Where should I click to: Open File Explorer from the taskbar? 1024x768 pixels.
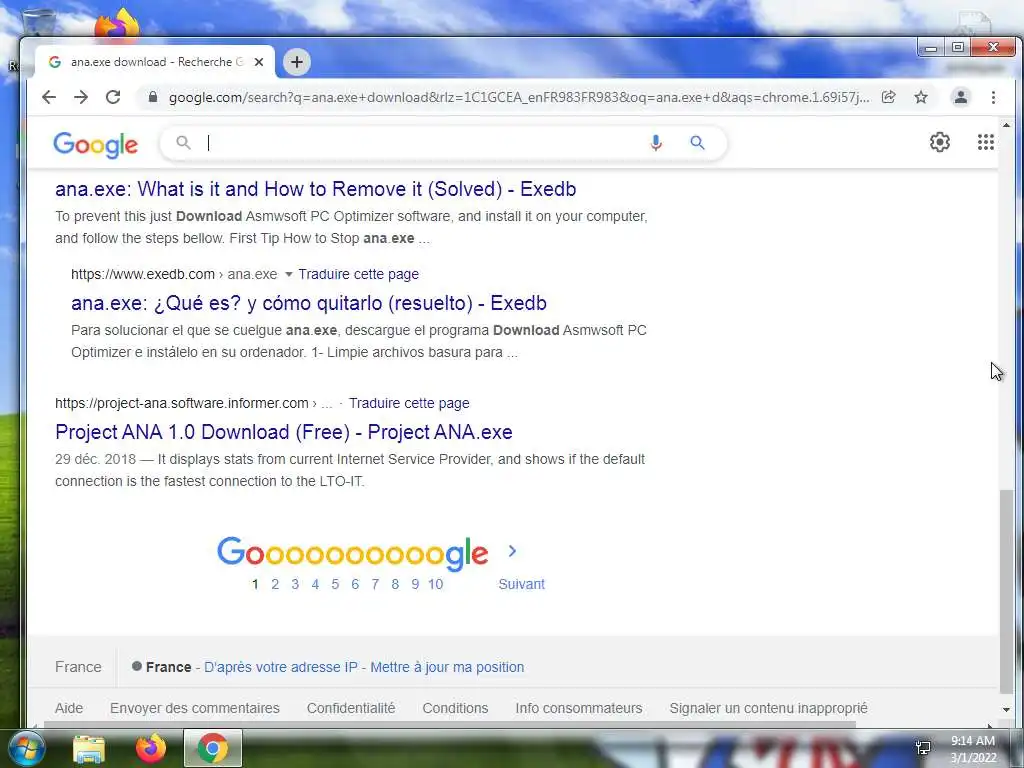click(89, 748)
